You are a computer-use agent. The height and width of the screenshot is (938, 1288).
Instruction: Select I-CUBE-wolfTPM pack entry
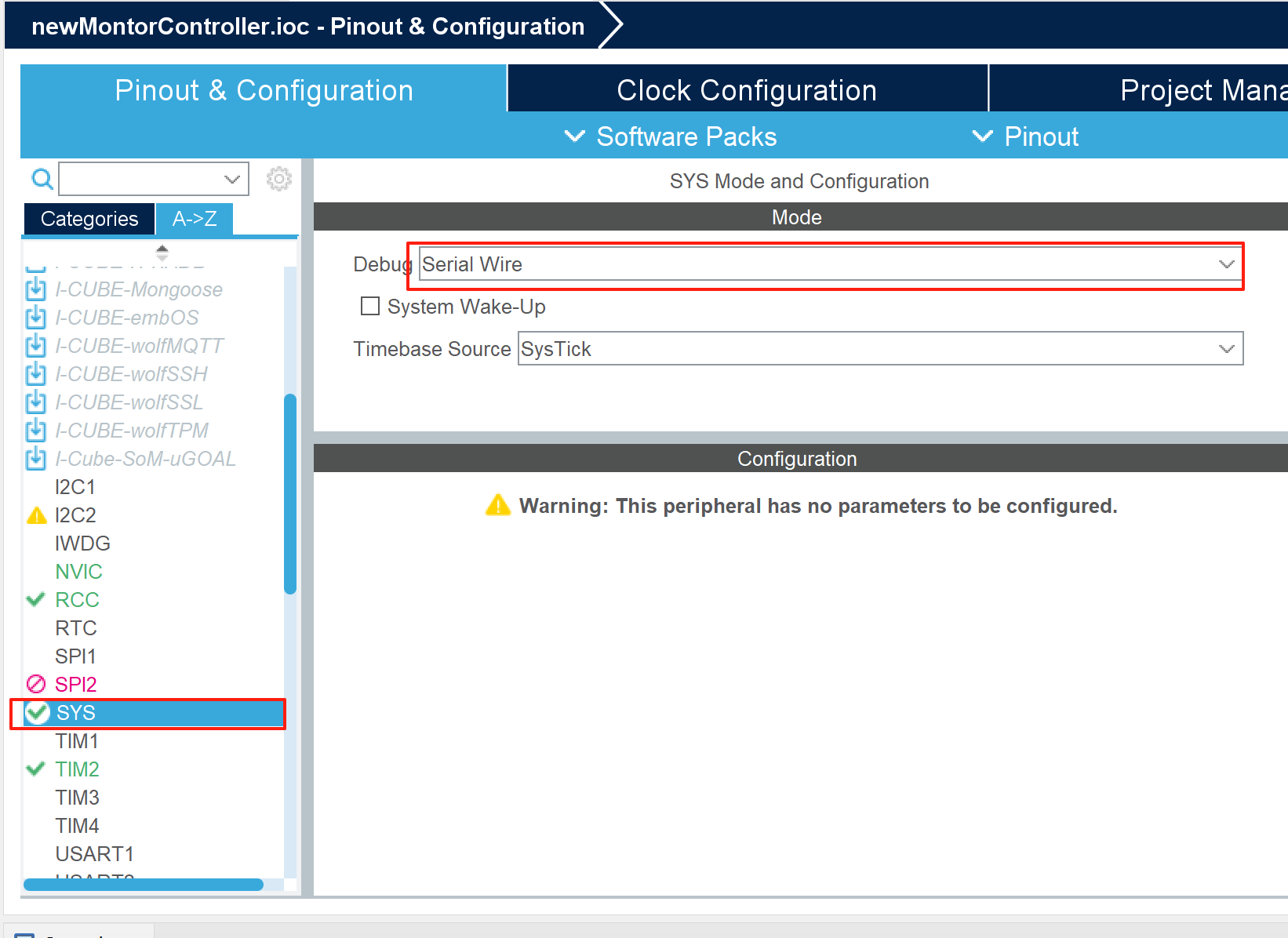[x=132, y=431]
